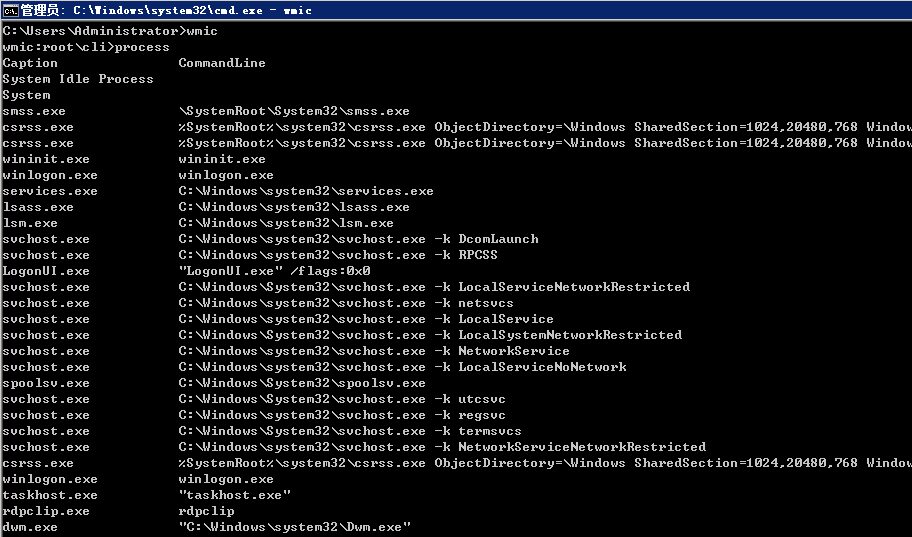Select the 'lsass.exe' caption
Screen dimensions: 912x537
click(x=38, y=207)
